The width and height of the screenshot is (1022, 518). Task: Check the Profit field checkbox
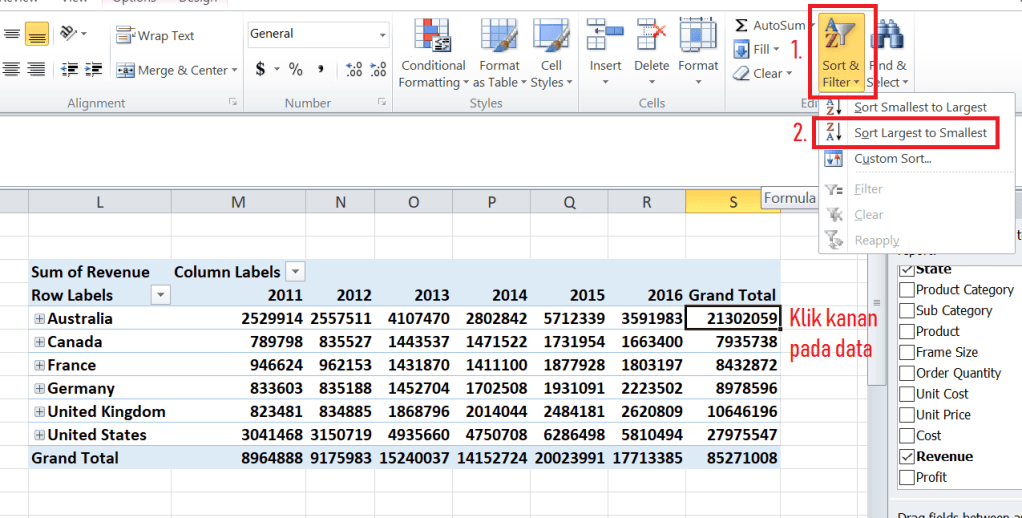click(x=905, y=477)
